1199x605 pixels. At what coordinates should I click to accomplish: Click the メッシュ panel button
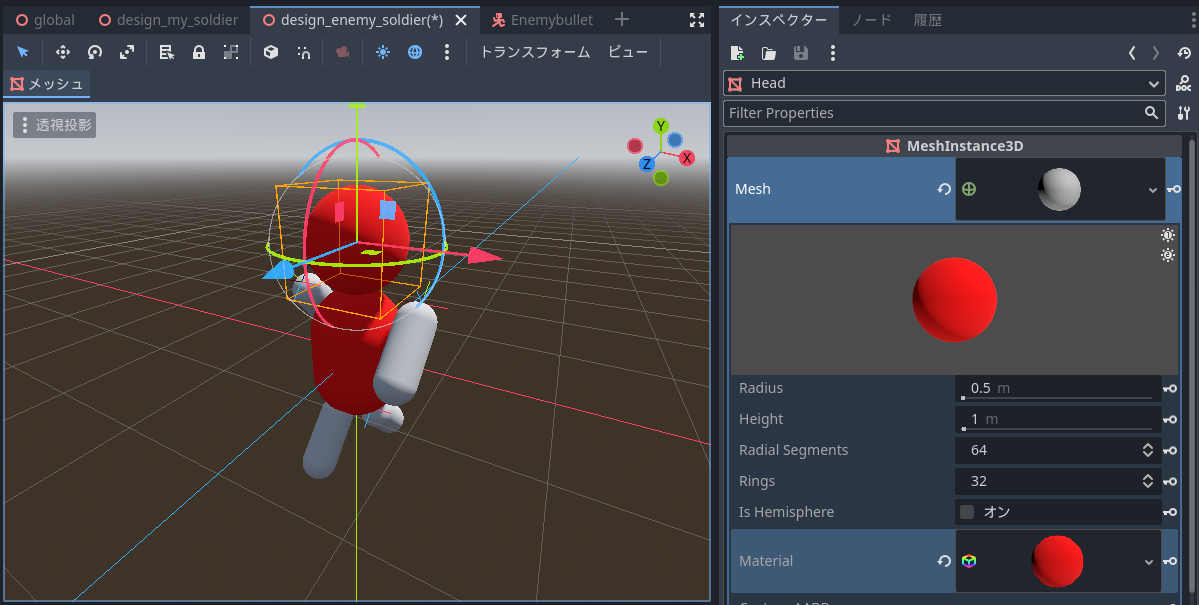(x=45, y=85)
